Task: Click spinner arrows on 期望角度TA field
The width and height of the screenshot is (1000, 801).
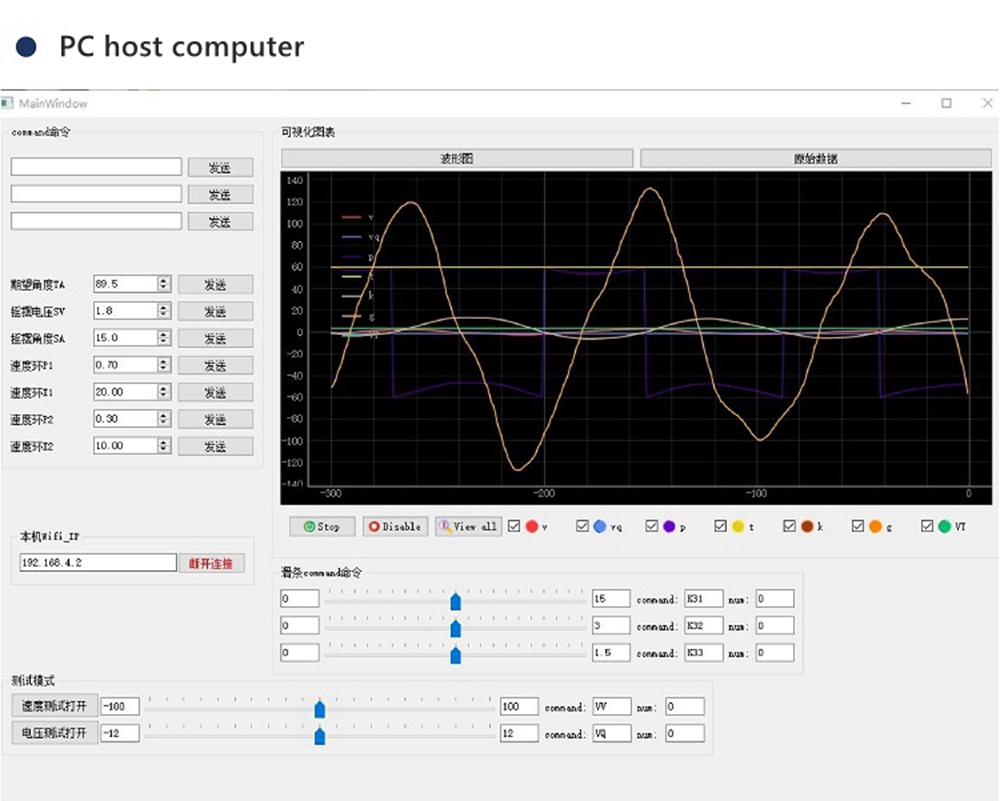Action: pyautogui.click(x=164, y=284)
